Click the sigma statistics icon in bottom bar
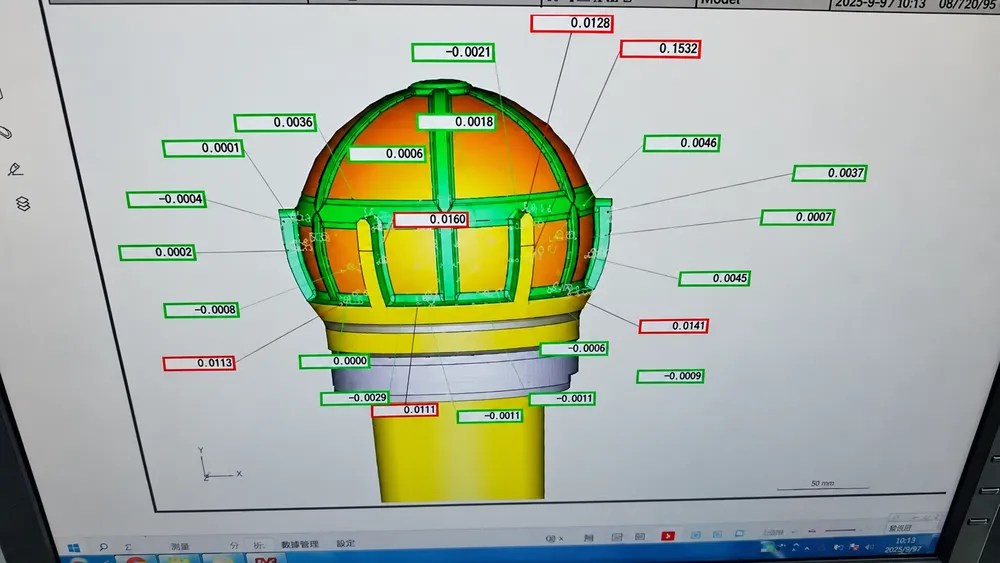 128,547
